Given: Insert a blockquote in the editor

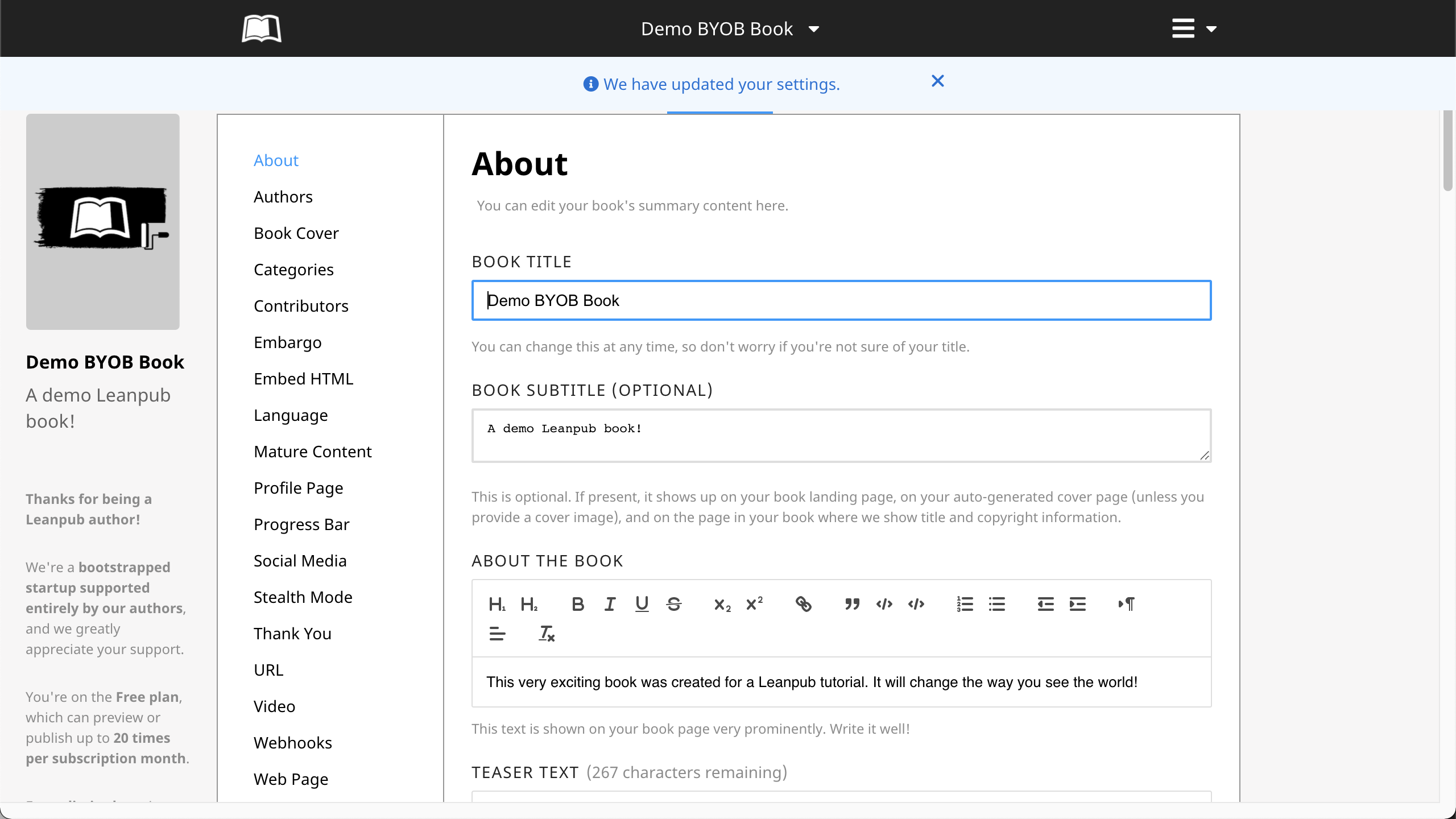Looking at the screenshot, I should [852, 604].
